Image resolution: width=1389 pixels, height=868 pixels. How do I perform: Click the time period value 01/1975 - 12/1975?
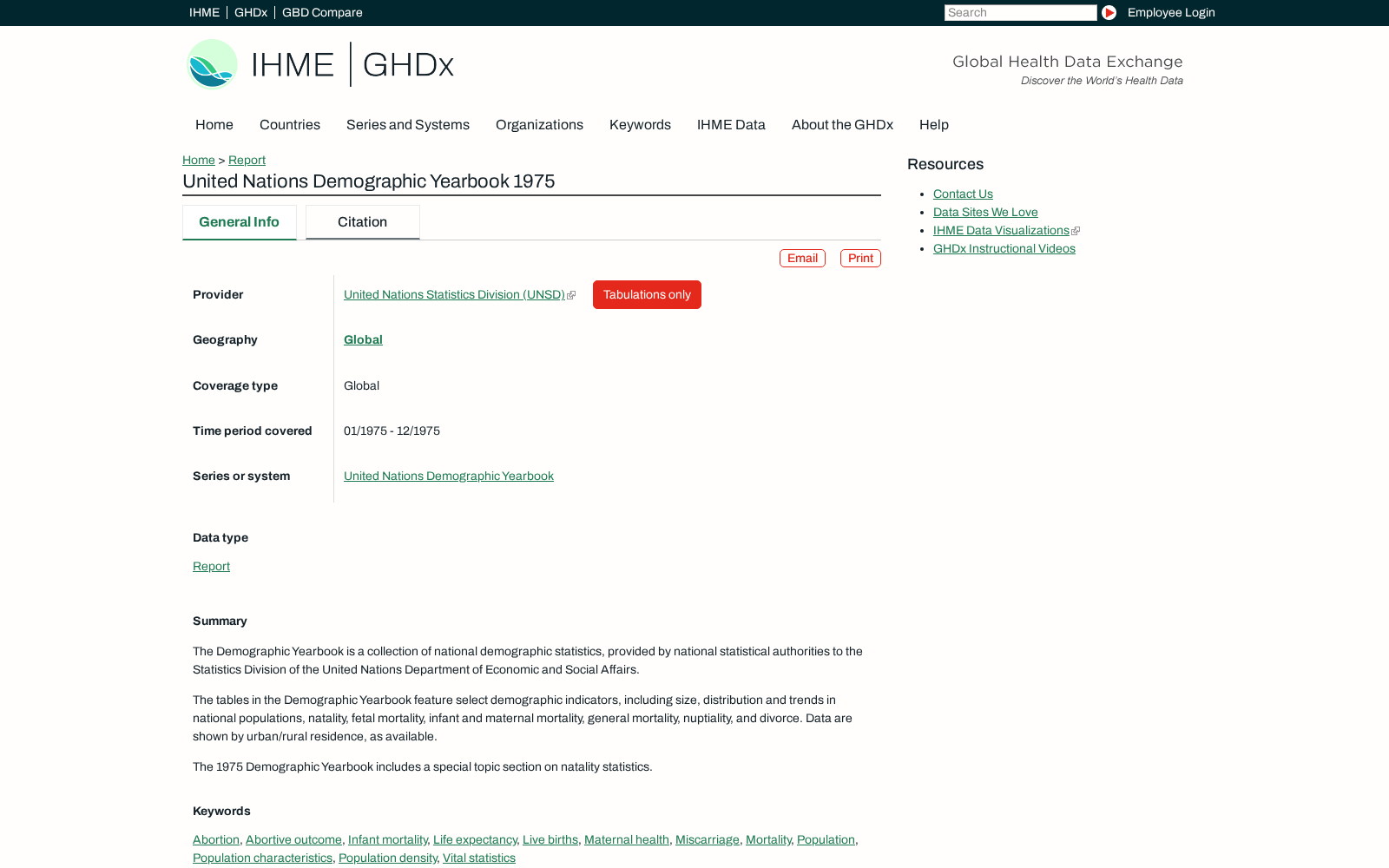pyautogui.click(x=392, y=431)
